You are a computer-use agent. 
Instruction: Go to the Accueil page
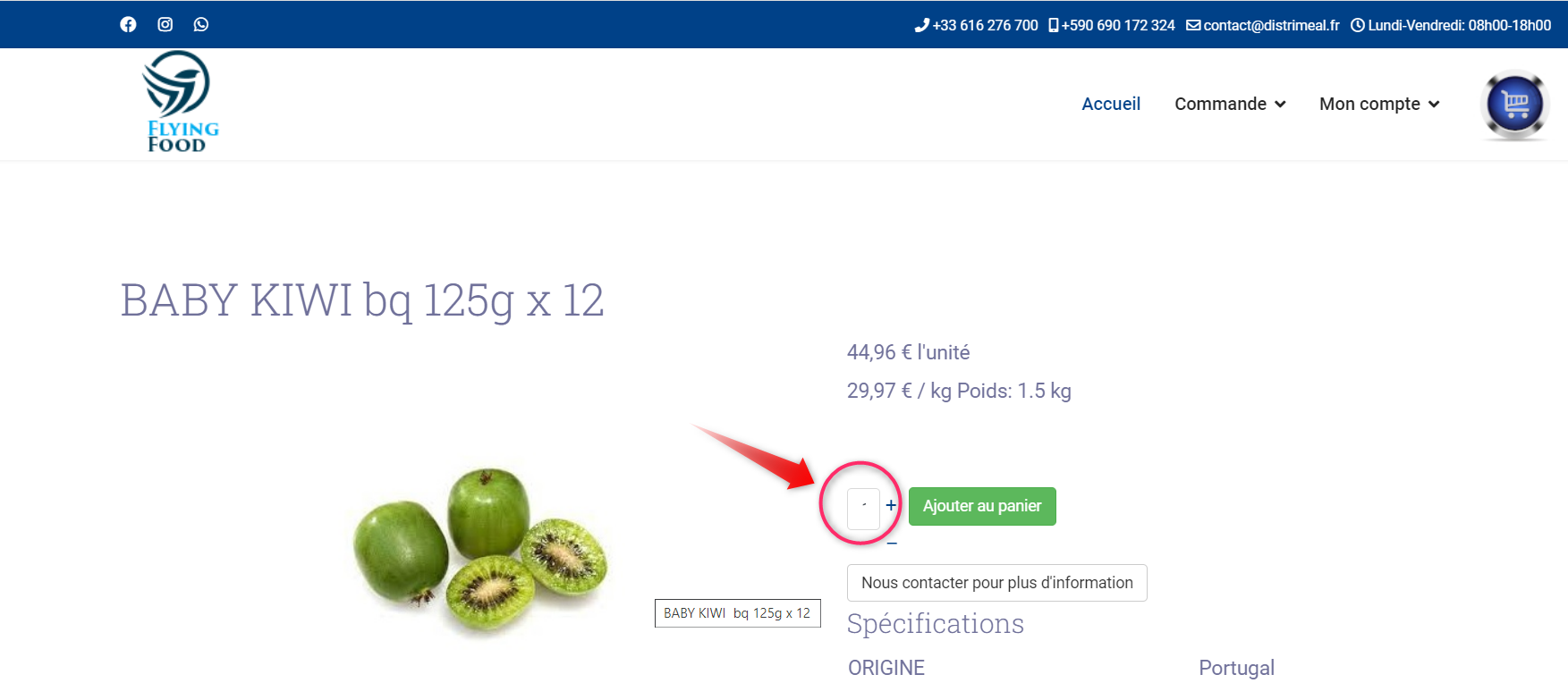(1111, 104)
